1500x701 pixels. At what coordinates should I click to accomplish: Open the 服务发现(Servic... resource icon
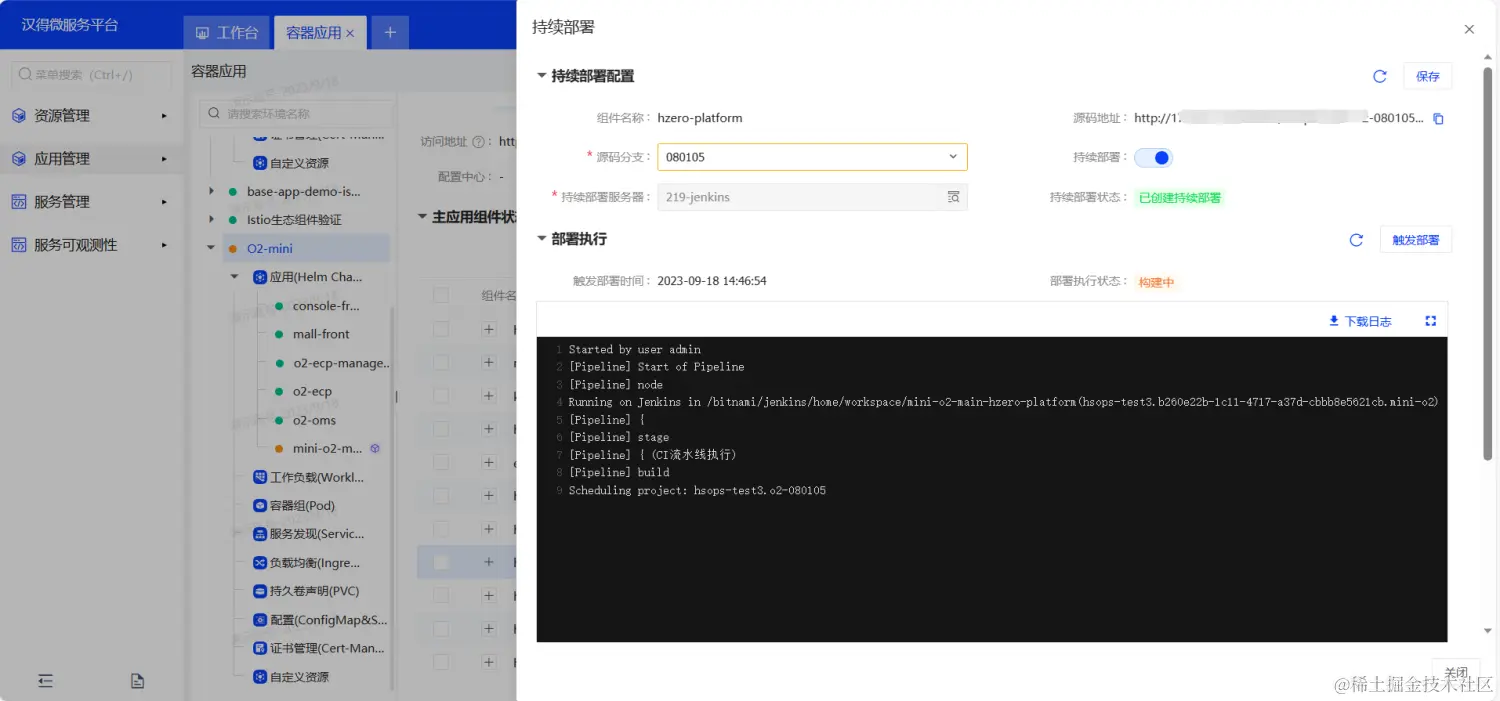[x=260, y=534]
